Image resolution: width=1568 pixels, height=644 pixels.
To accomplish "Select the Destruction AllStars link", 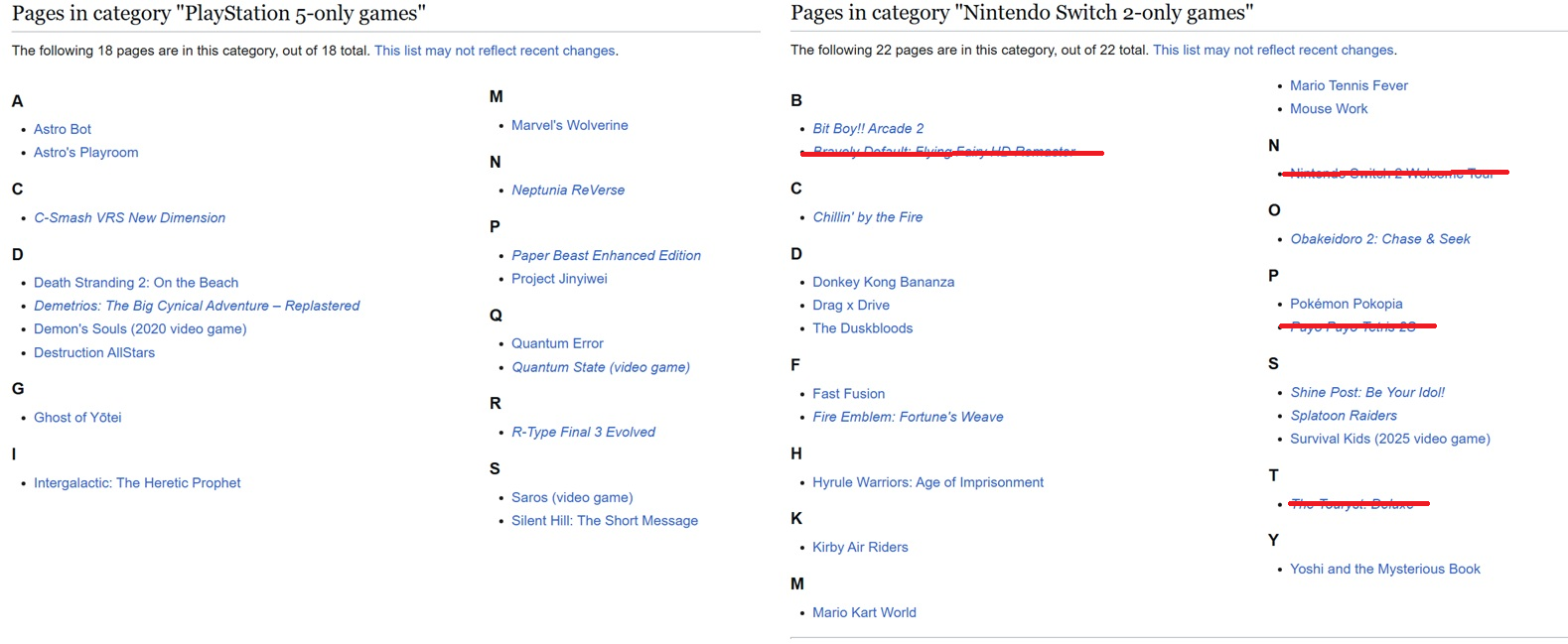I will 94,352.
